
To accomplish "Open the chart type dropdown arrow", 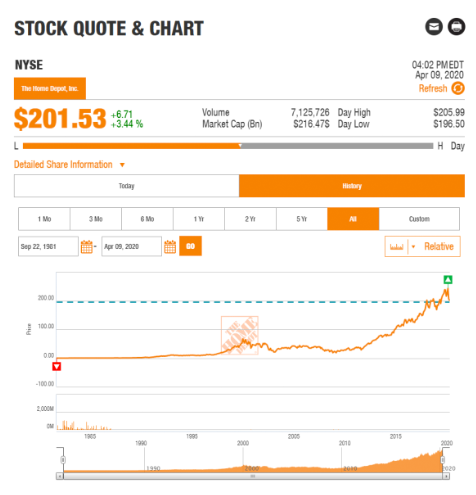I will click(x=413, y=247).
